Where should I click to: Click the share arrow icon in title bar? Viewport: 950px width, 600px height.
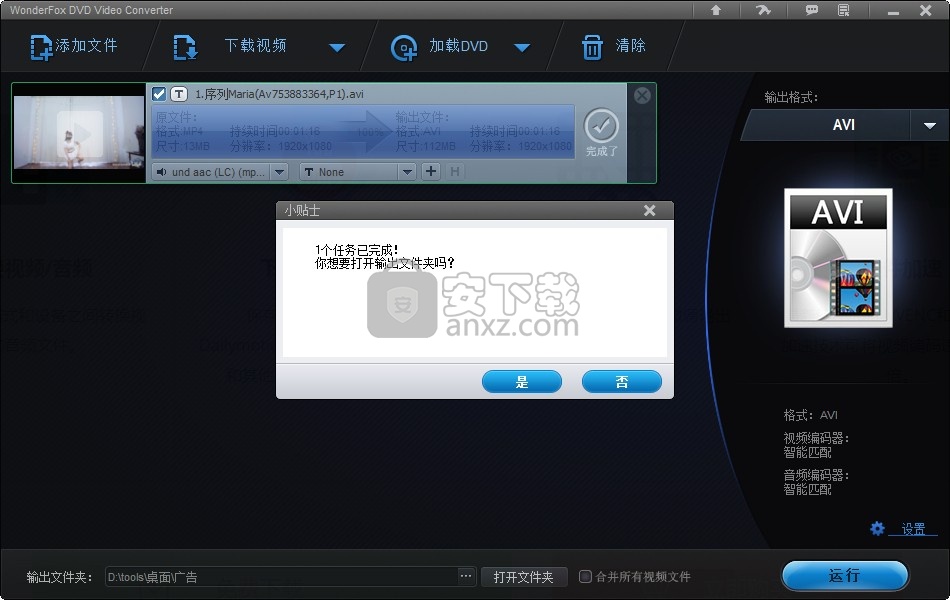(763, 10)
